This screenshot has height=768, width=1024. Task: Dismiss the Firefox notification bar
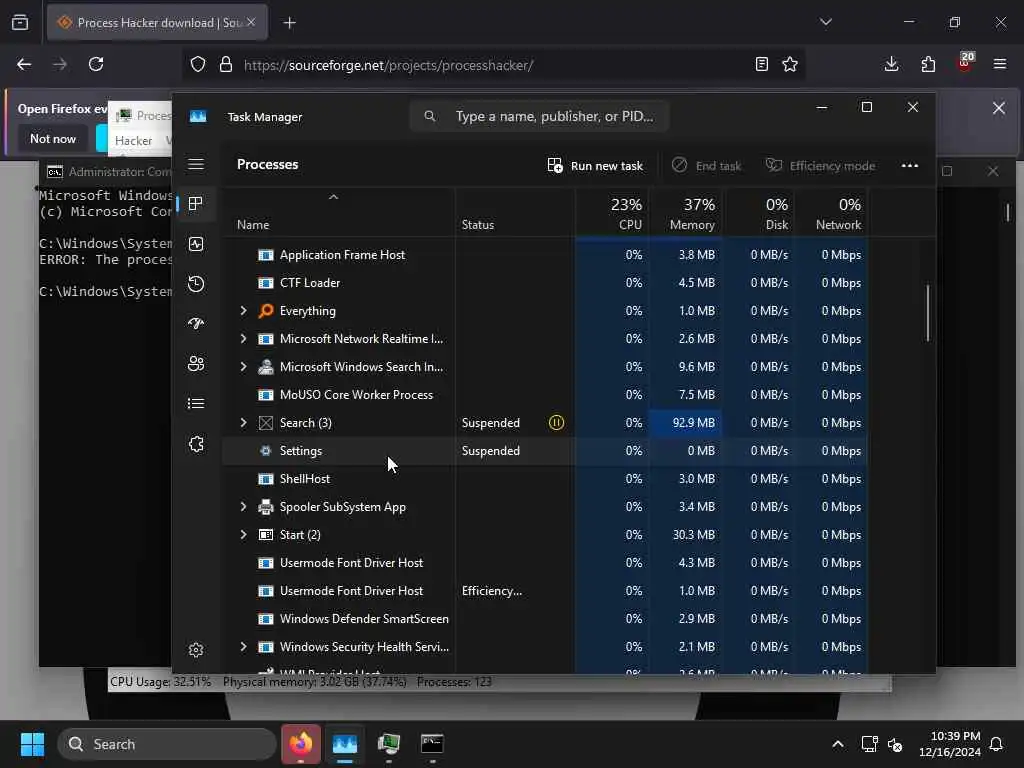[999, 108]
